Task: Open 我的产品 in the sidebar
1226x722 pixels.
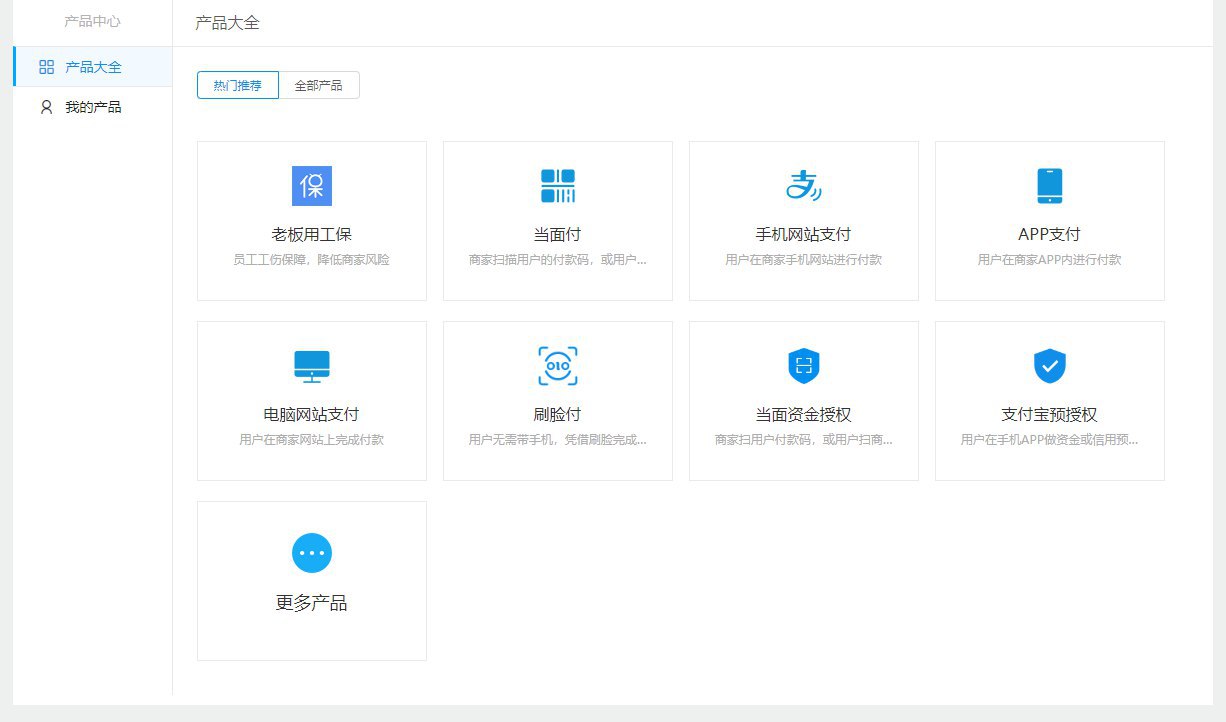Action: point(93,107)
